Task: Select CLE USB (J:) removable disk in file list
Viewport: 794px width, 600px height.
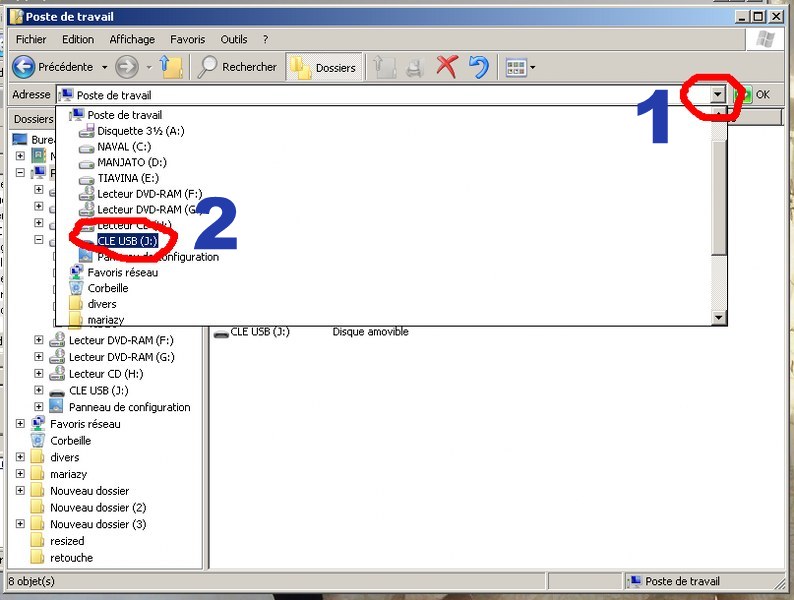Action: tap(259, 332)
